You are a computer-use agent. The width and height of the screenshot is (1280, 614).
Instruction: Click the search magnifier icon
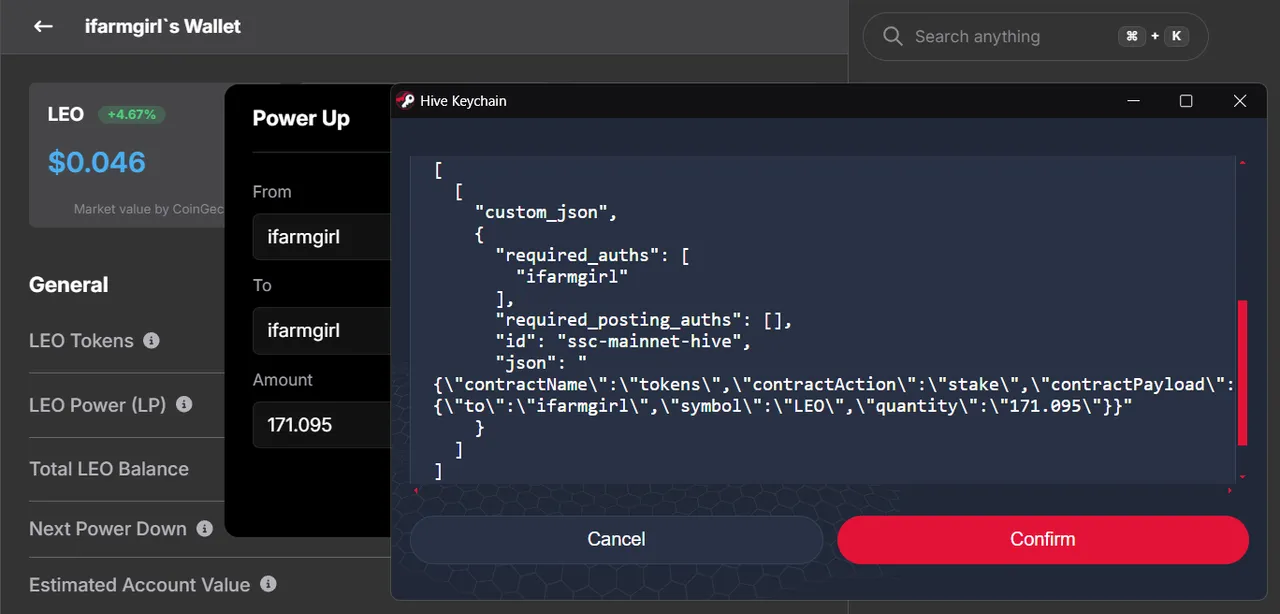coord(893,37)
